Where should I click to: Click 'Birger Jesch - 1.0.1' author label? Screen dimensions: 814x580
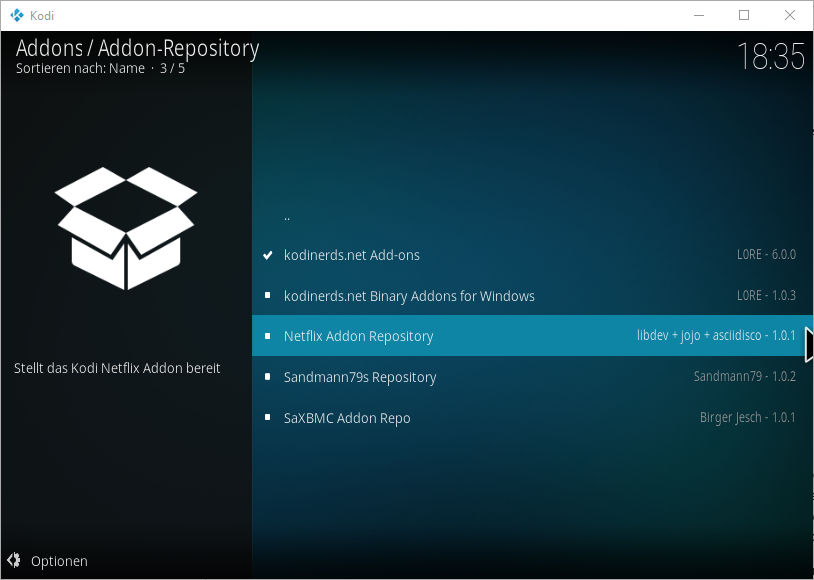[x=748, y=417]
